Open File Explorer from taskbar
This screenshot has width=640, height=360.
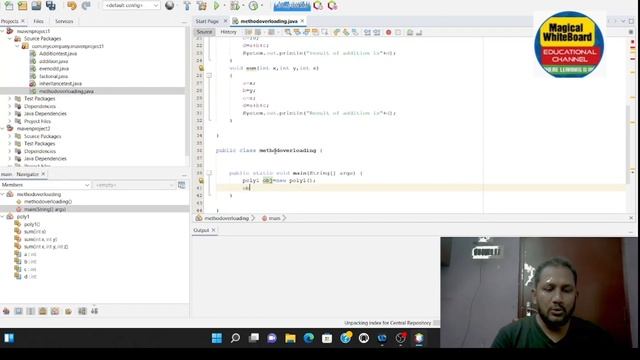click(x=290, y=338)
